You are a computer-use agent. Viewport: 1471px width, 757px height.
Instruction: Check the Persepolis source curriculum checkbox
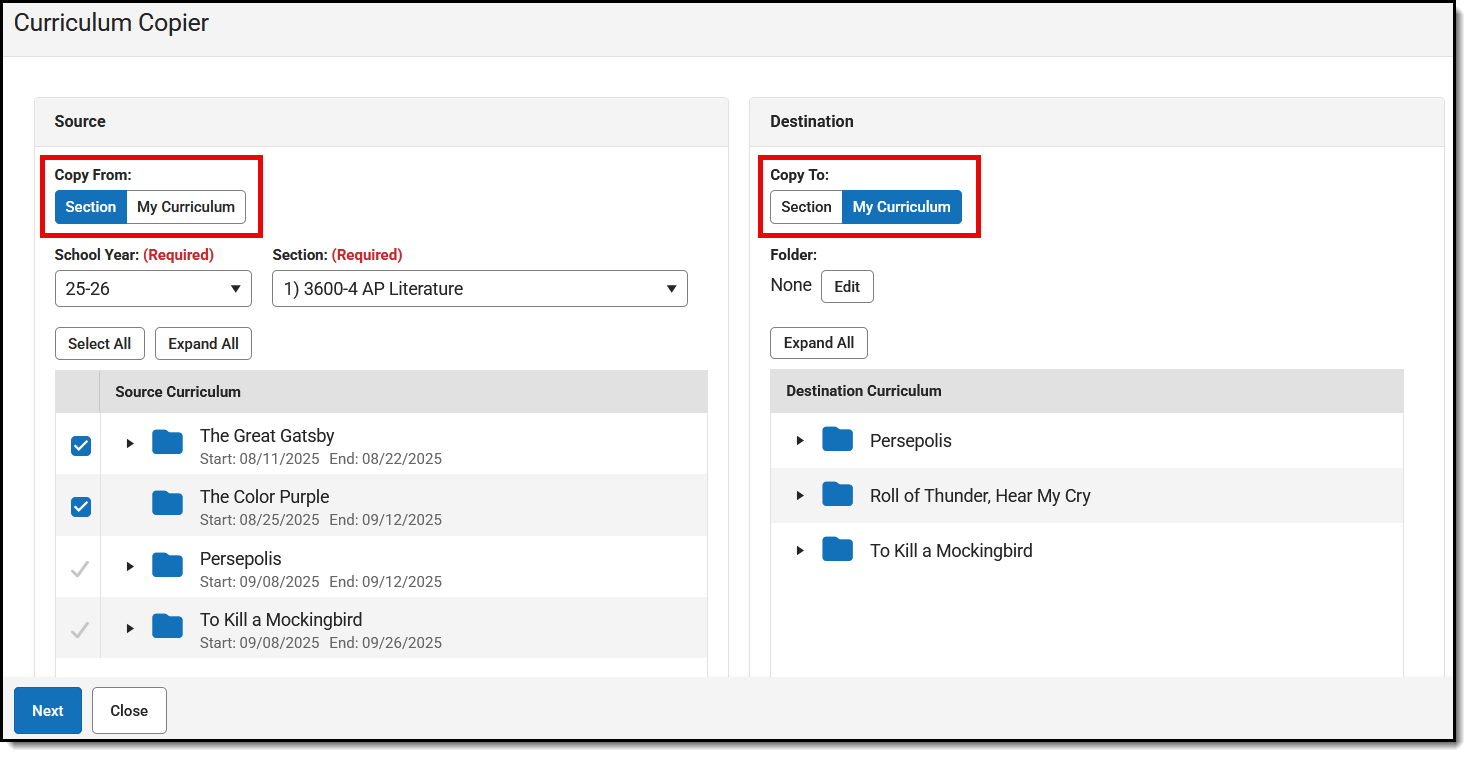click(x=80, y=568)
